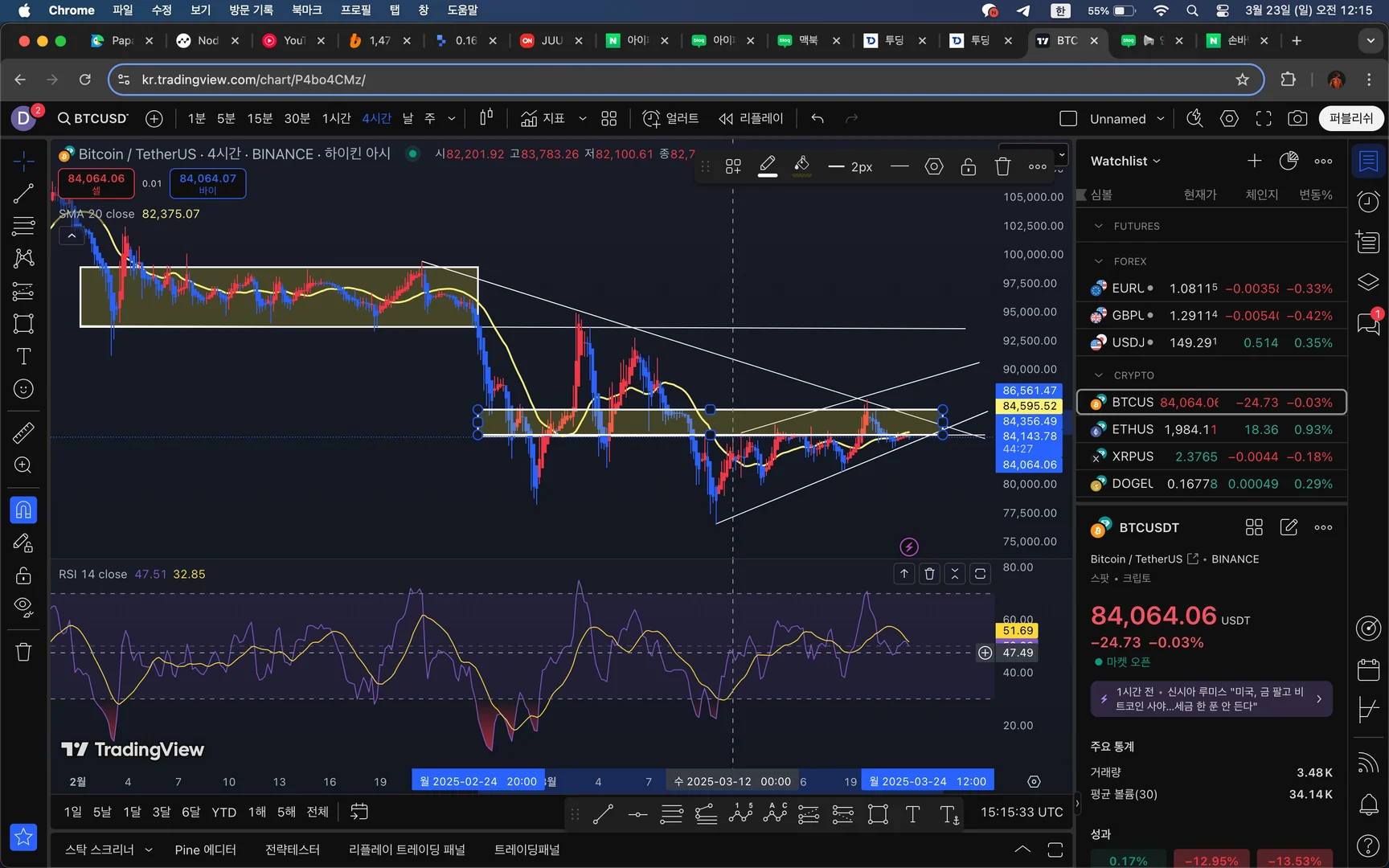Select the trend line drawing tool
The height and width of the screenshot is (868, 1389).
[23, 193]
